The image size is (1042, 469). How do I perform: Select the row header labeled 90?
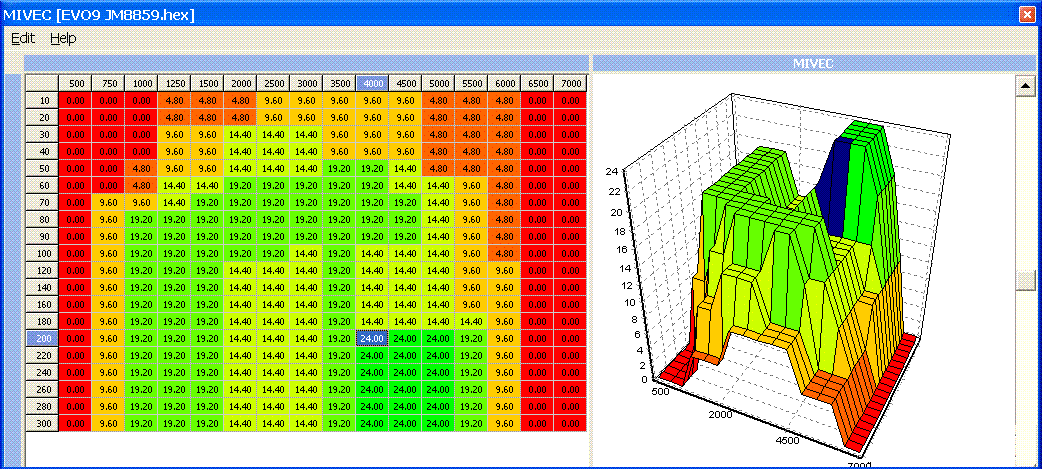click(43, 236)
